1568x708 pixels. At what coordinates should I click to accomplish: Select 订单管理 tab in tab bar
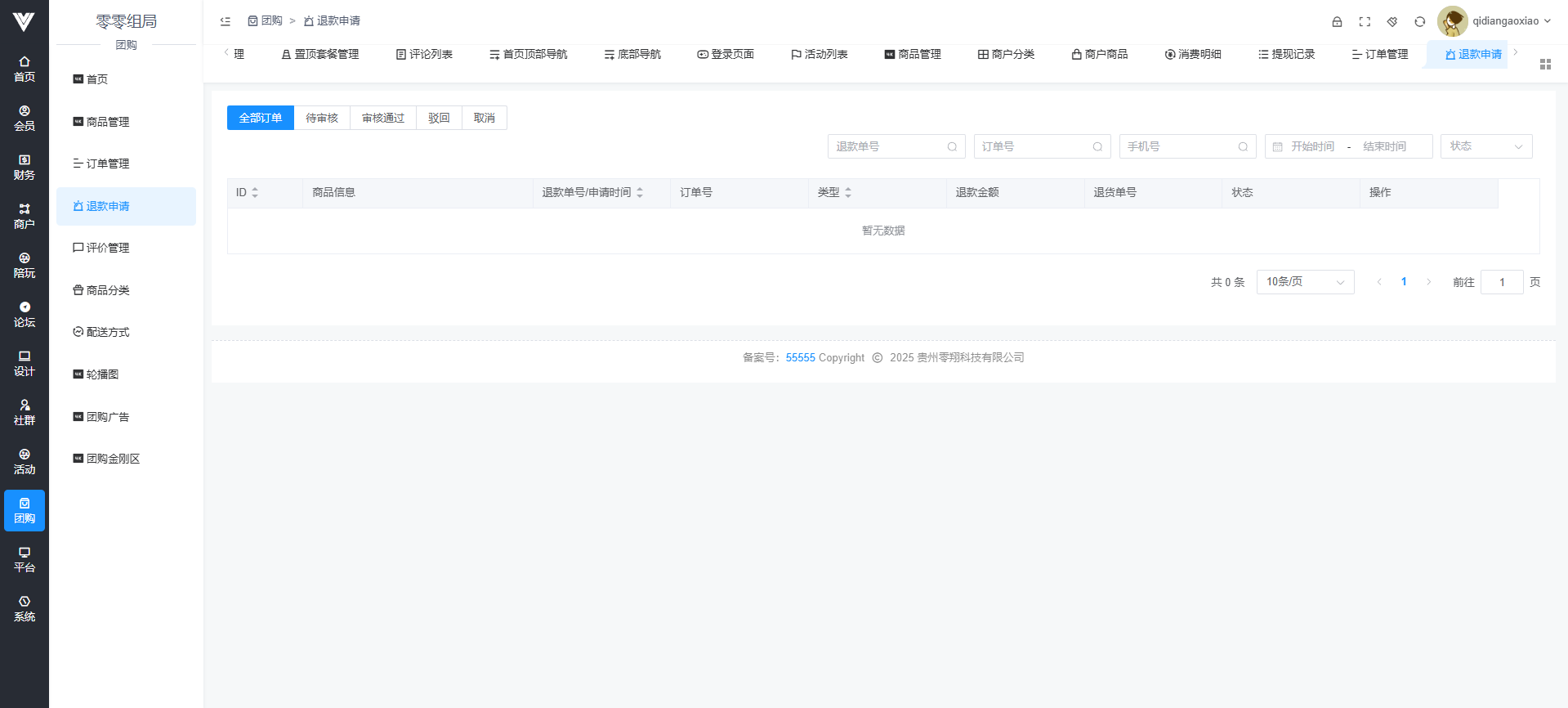[x=1380, y=55]
